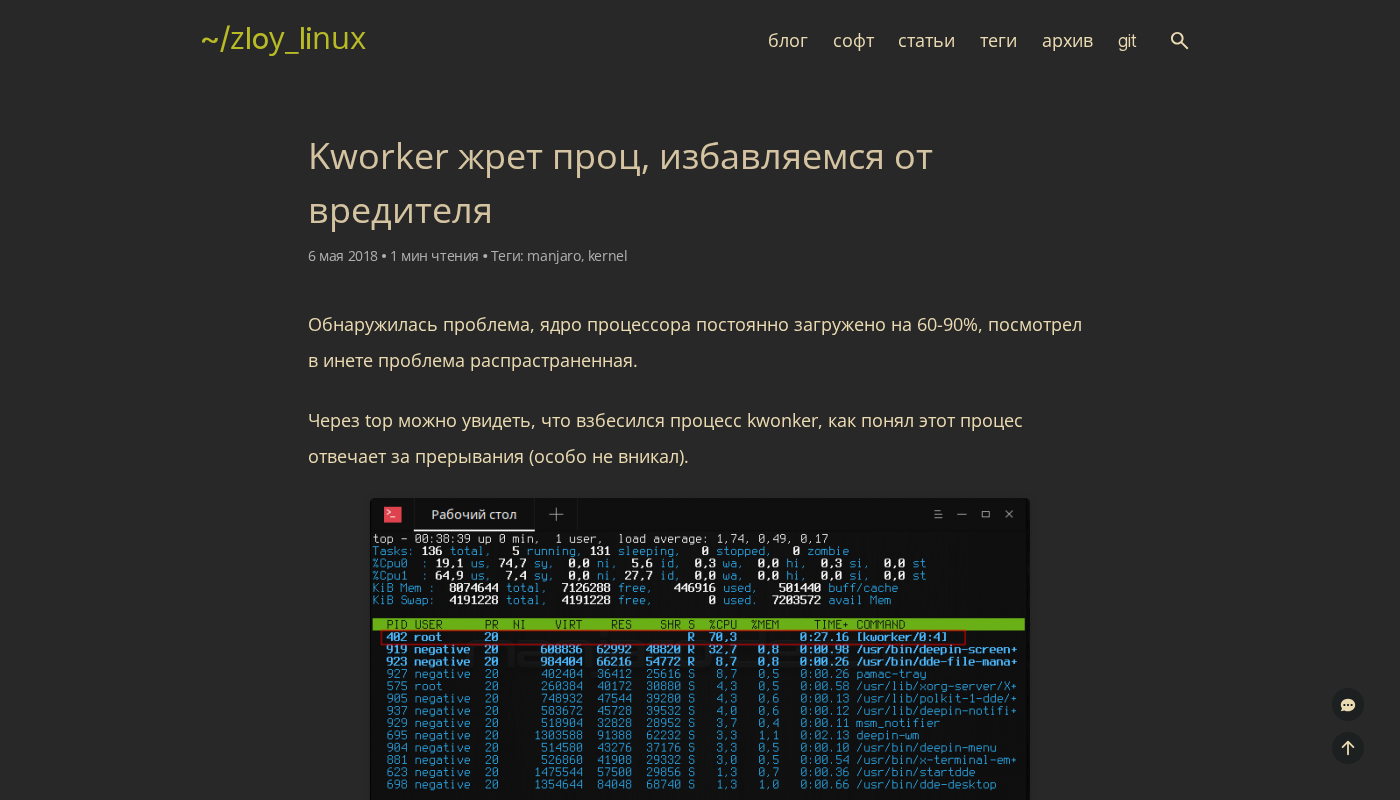
Task: Click the plus new-tab icon in terminal screenshot
Action: click(556, 514)
